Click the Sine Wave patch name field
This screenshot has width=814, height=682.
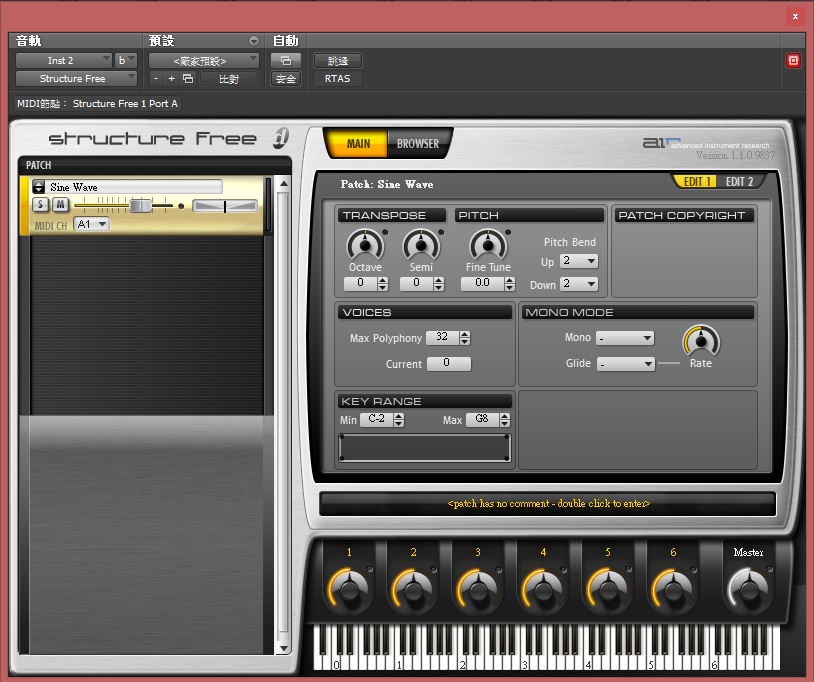(x=134, y=187)
